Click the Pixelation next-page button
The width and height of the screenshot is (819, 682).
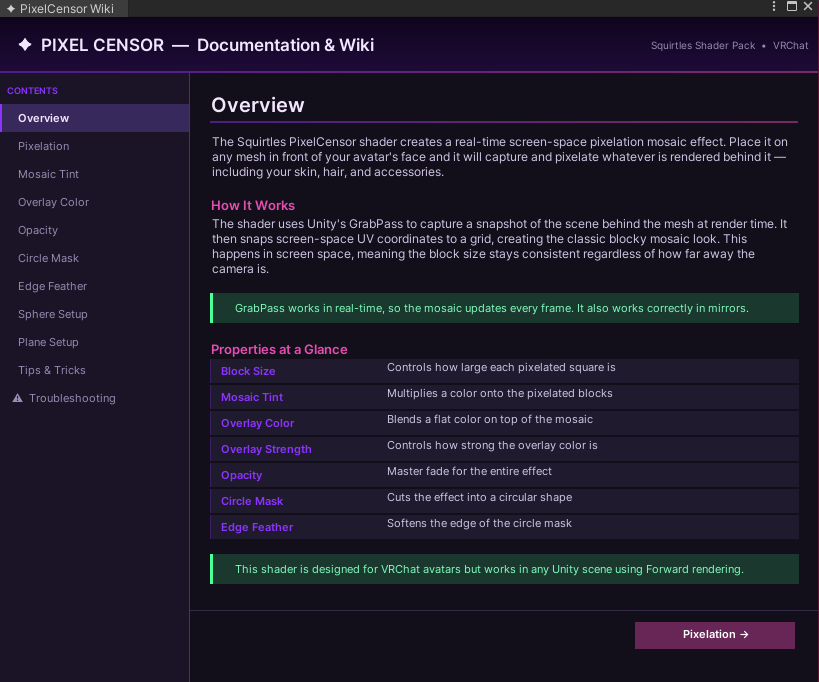coord(715,635)
